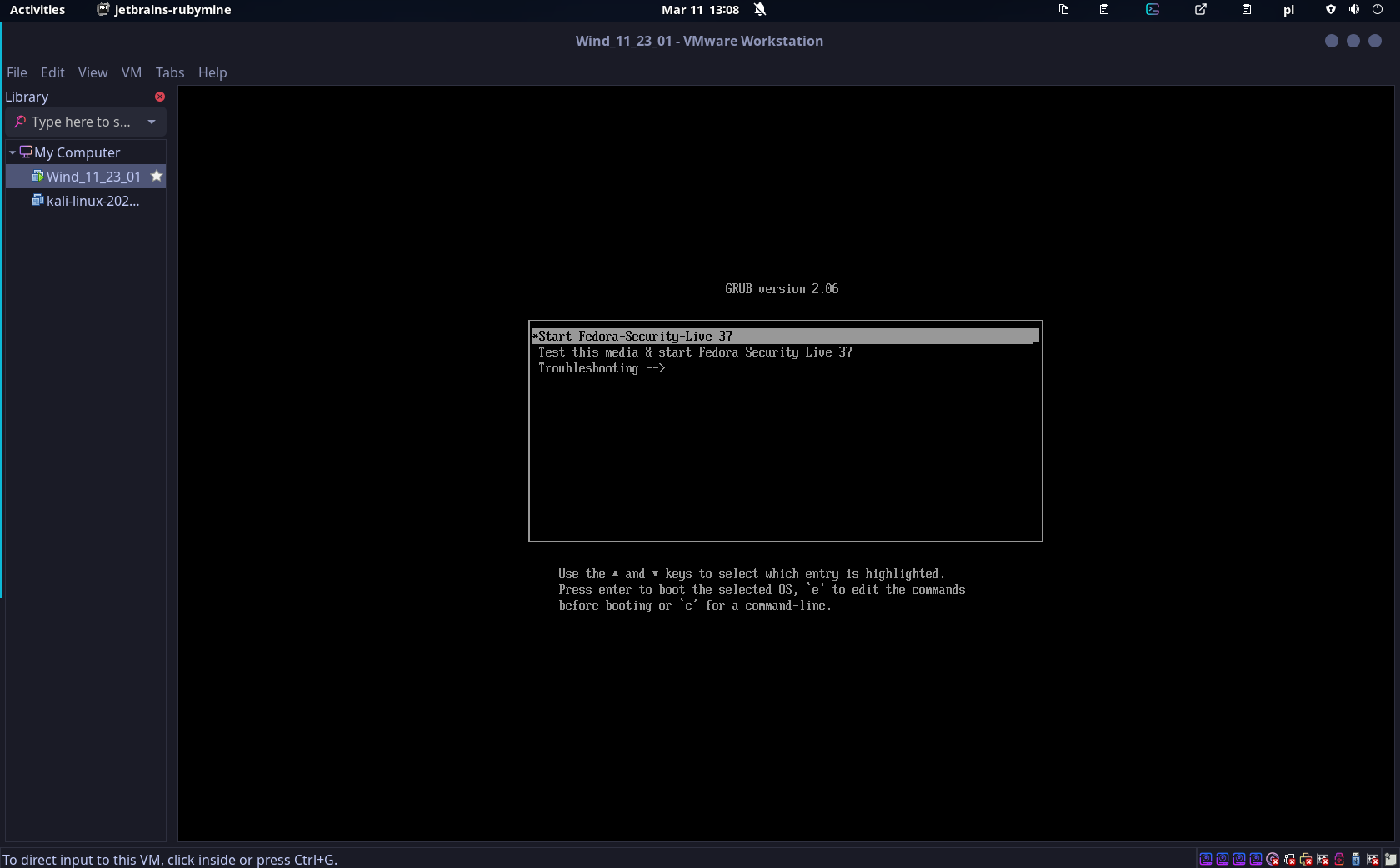Viewport: 1400px width, 868px height.
Task: Select My Computer in the library
Action: coord(77,152)
